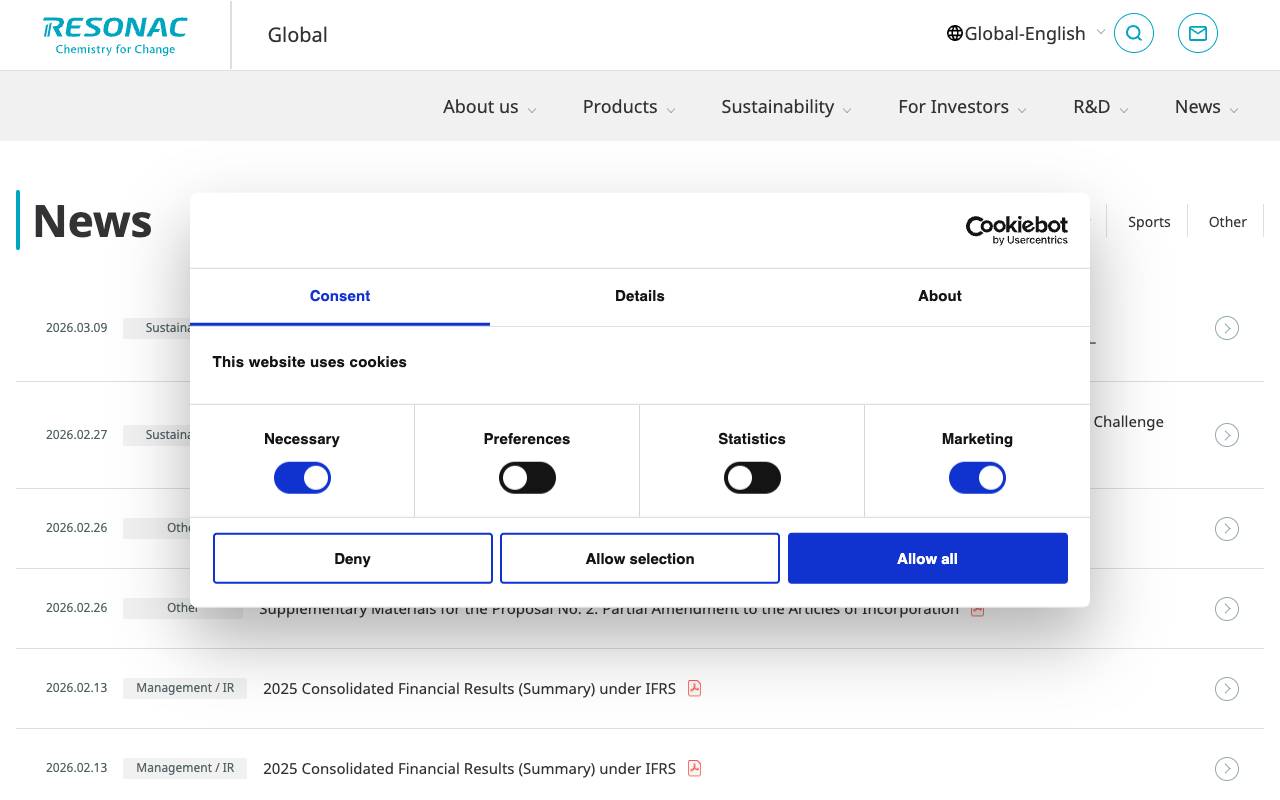1280x800 pixels.
Task: Switch to the Details tab
Action: point(639,296)
